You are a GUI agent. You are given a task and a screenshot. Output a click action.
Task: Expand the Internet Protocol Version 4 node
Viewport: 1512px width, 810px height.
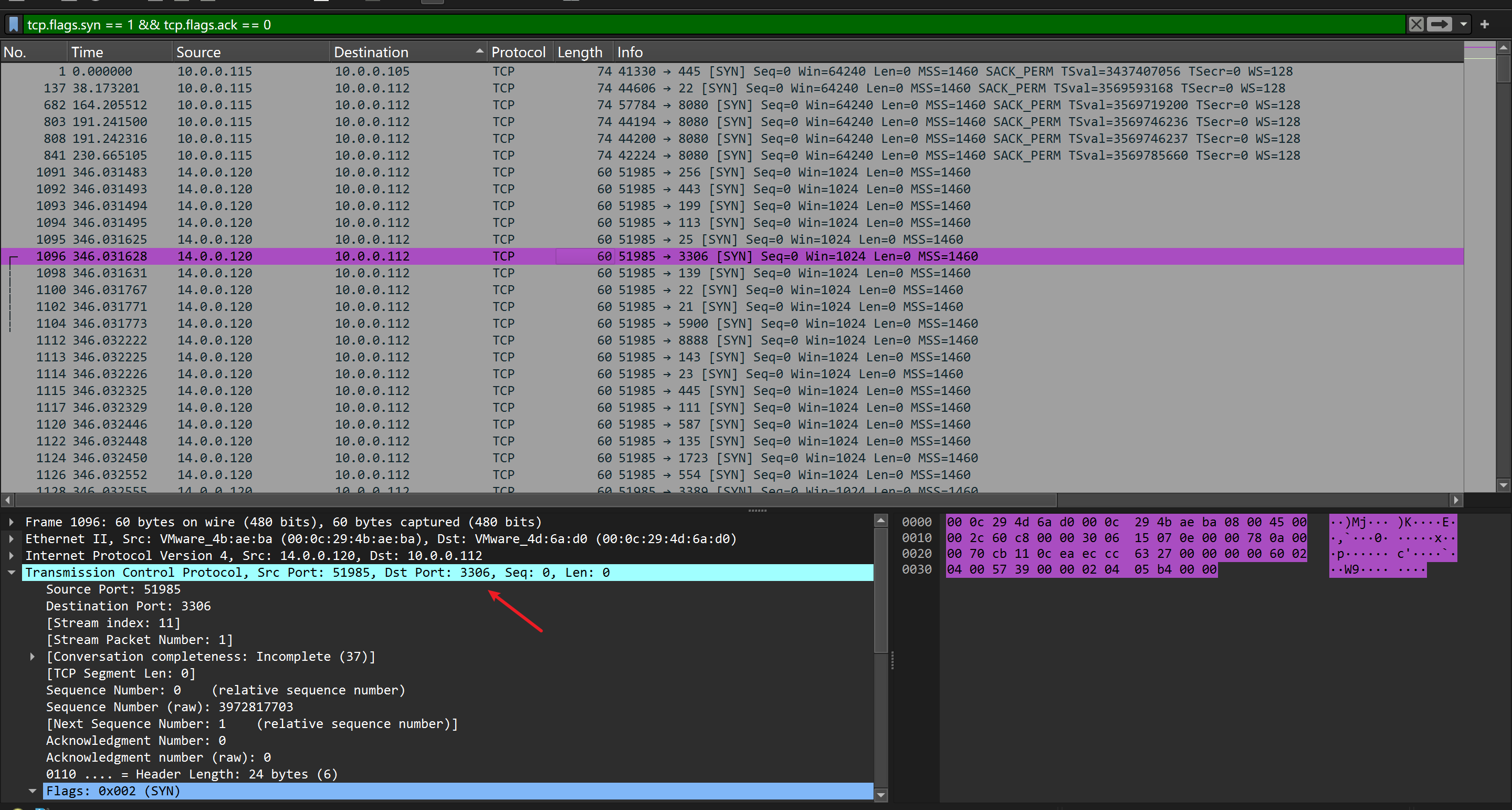[x=11, y=556]
